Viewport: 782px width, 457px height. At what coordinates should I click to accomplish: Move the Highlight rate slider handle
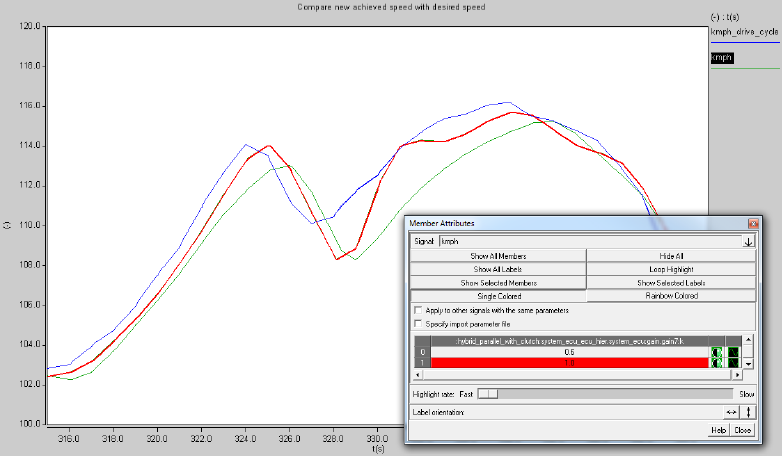coord(487,394)
